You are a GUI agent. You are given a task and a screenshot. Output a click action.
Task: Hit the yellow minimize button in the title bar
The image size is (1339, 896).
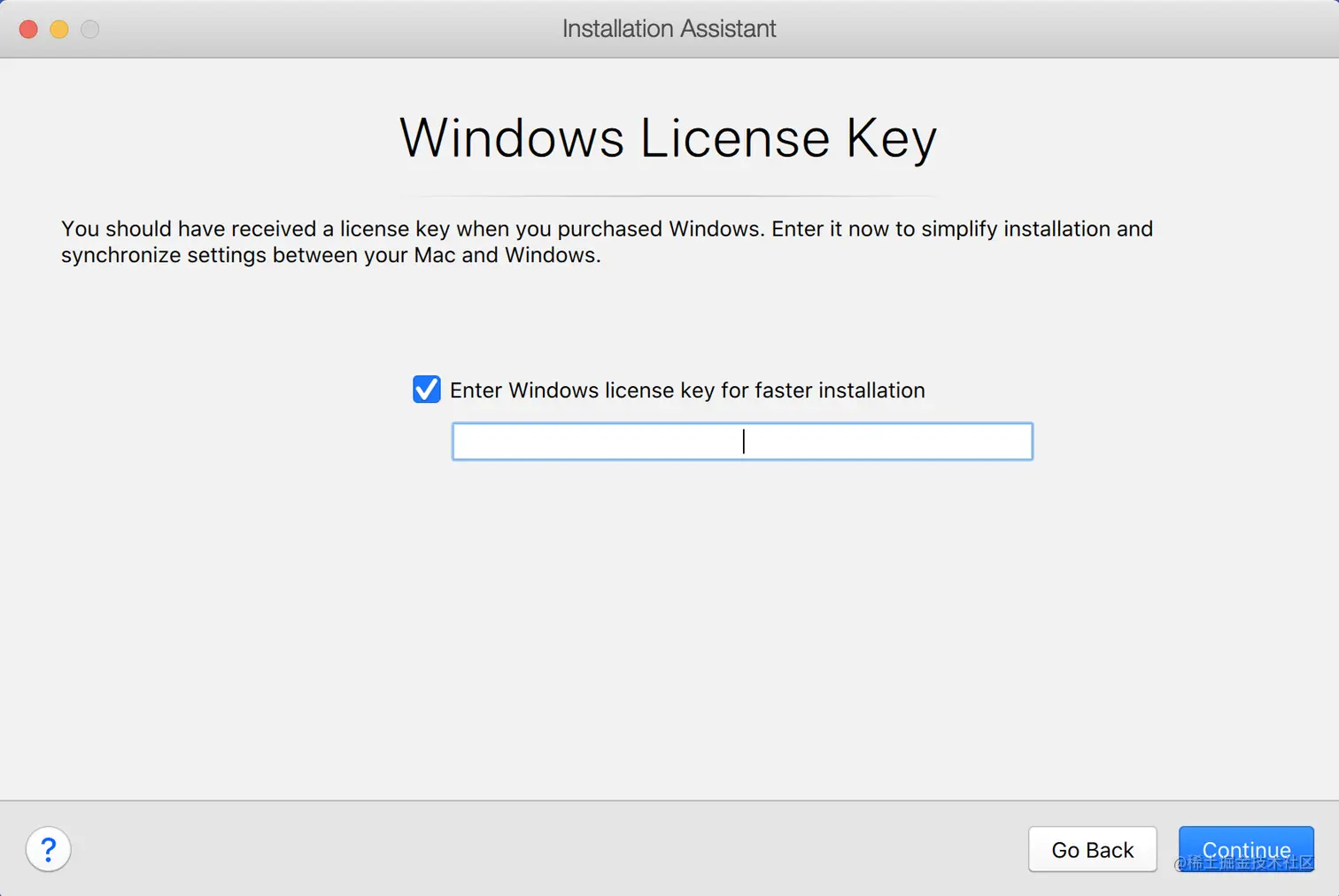59,29
